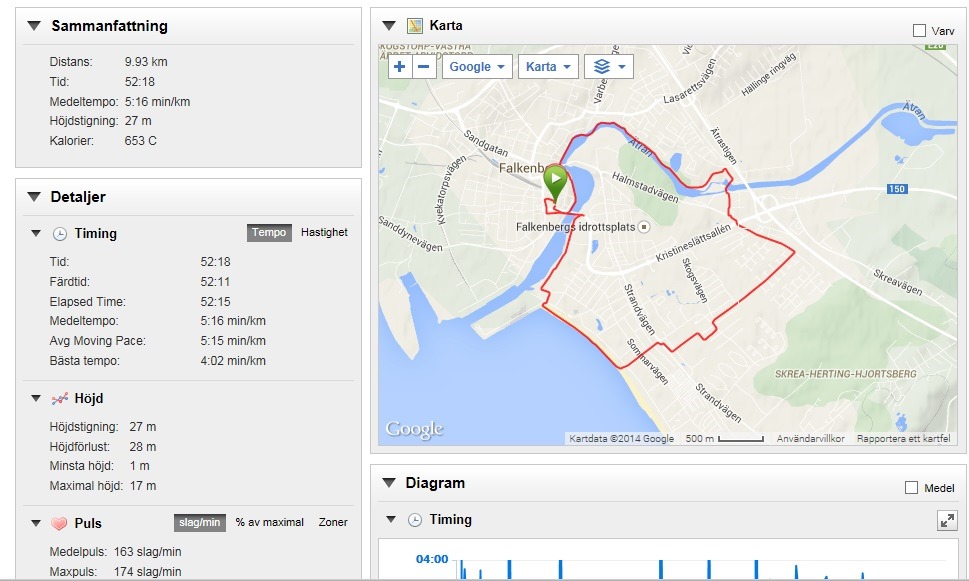This screenshot has height=581, width=969.
Task: Open the Google map provider dropdown
Action: pyautogui.click(x=476, y=67)
